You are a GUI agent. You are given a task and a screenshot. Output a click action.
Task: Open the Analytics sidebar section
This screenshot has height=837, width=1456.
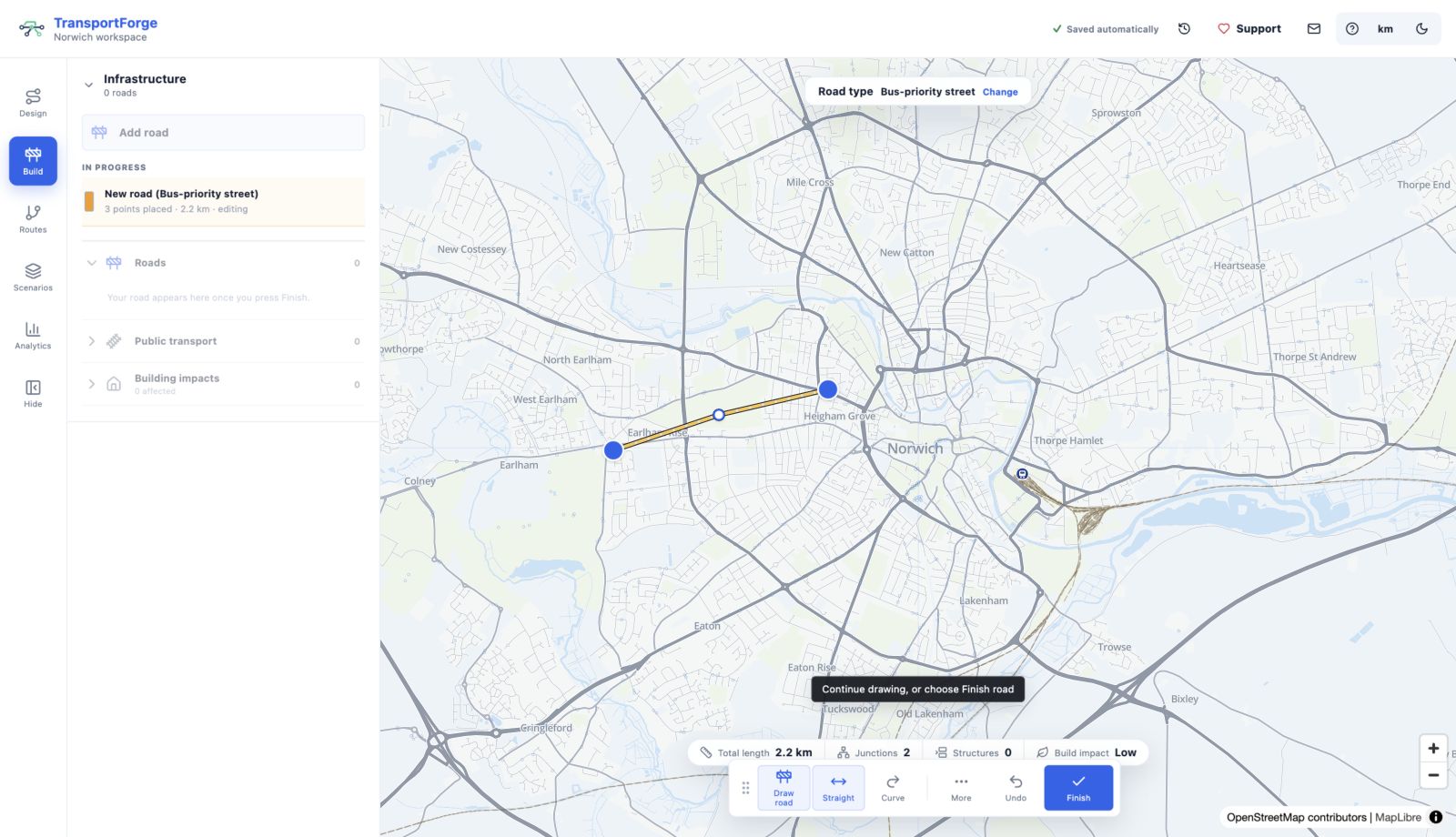click(33, 336)
